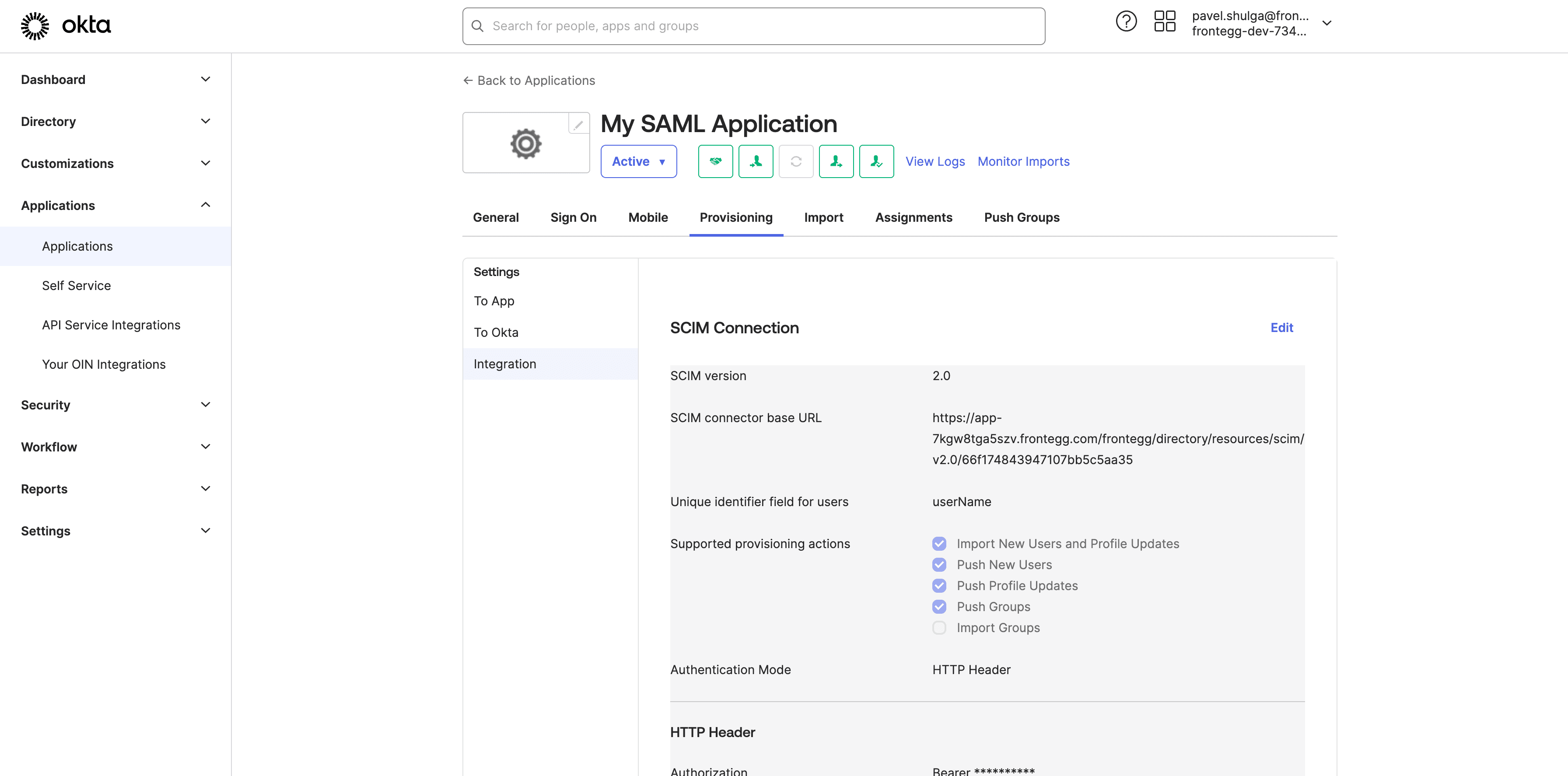Open the apps grid icon
This screenshot has width=1568, height=776.
coord(1165,22)
